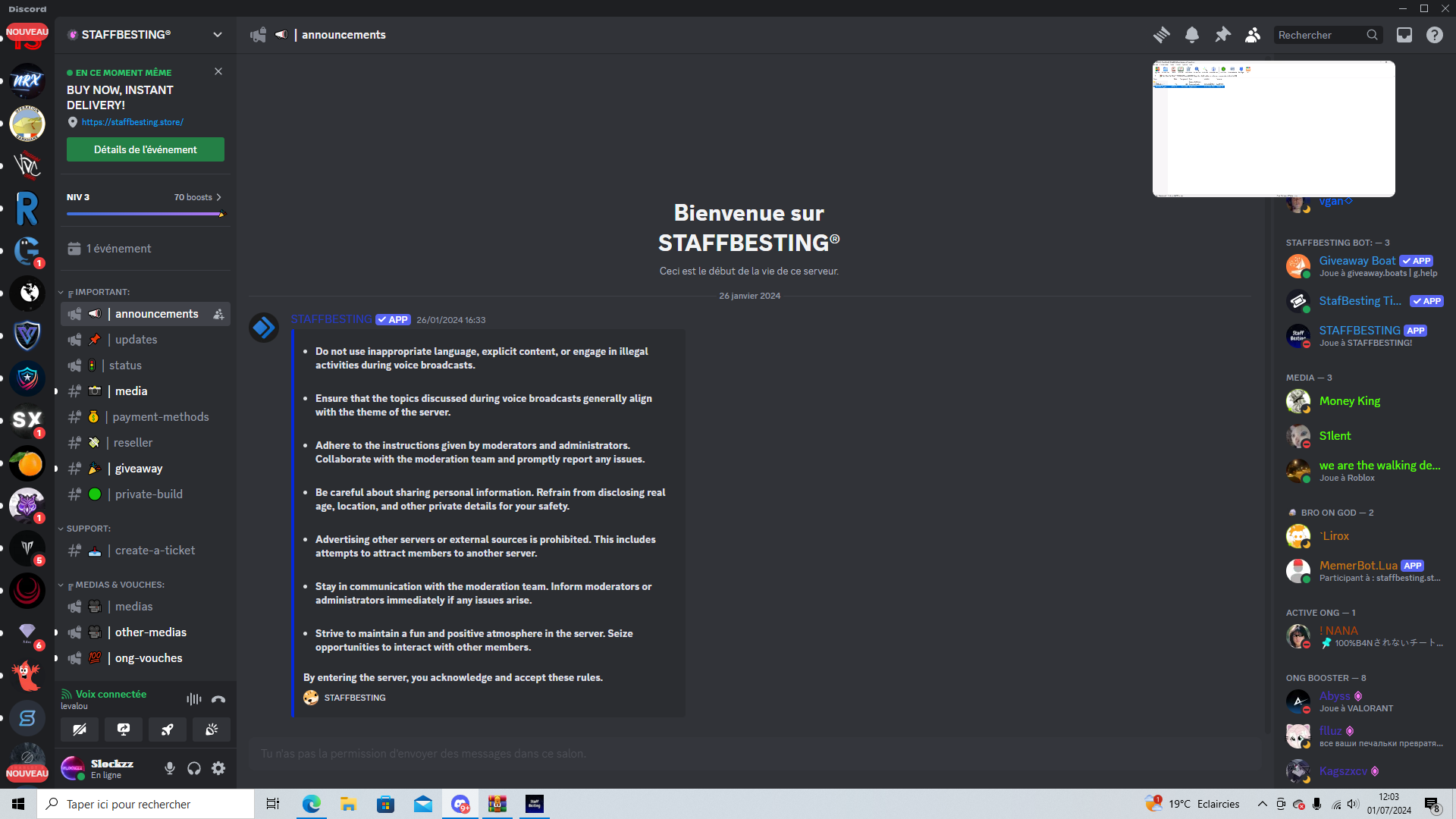Image resolution: width=1456 pixels, height=819 pixels.
Task: Show pinned messages via pin icon
Action: click(x=1222, y=35)
